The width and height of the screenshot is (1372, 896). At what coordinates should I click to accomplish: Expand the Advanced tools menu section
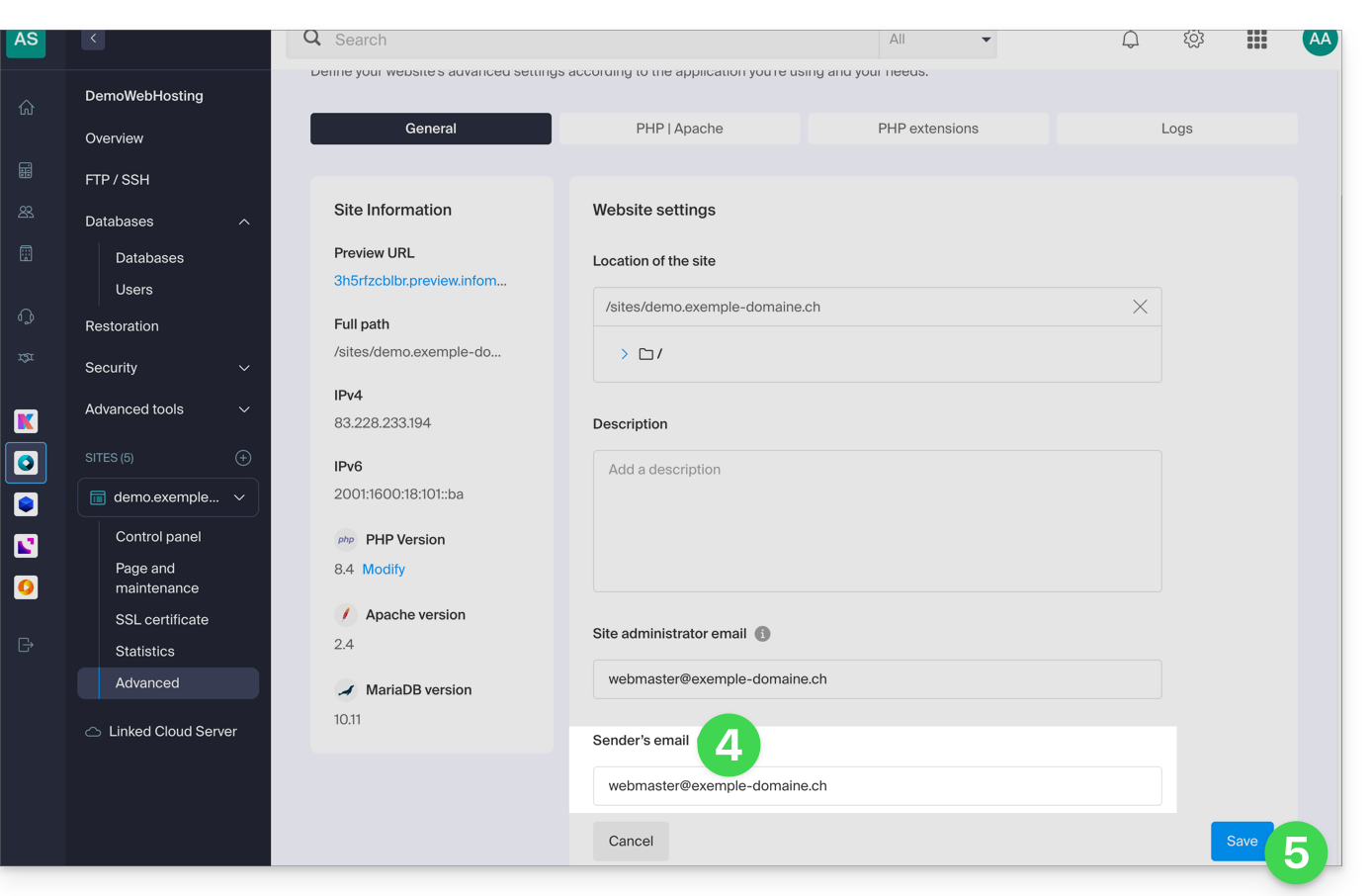[x=244, y=409]
